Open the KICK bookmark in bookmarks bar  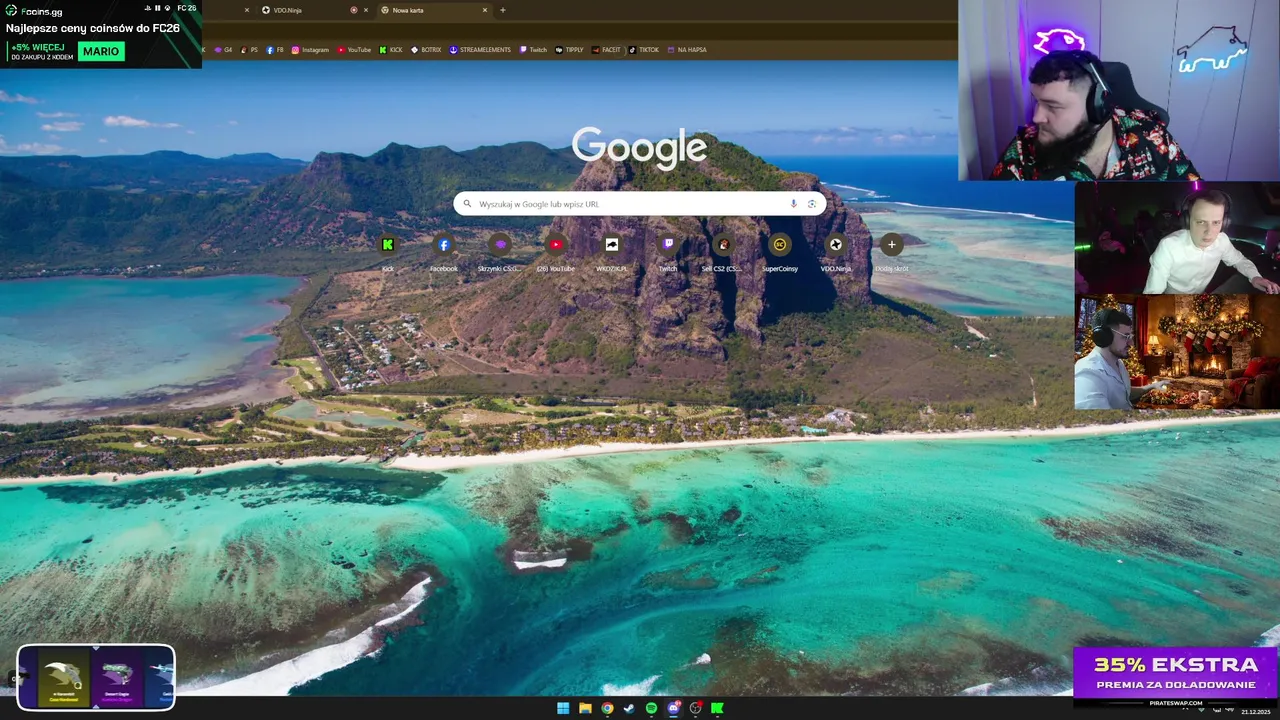tap(391, 50)
